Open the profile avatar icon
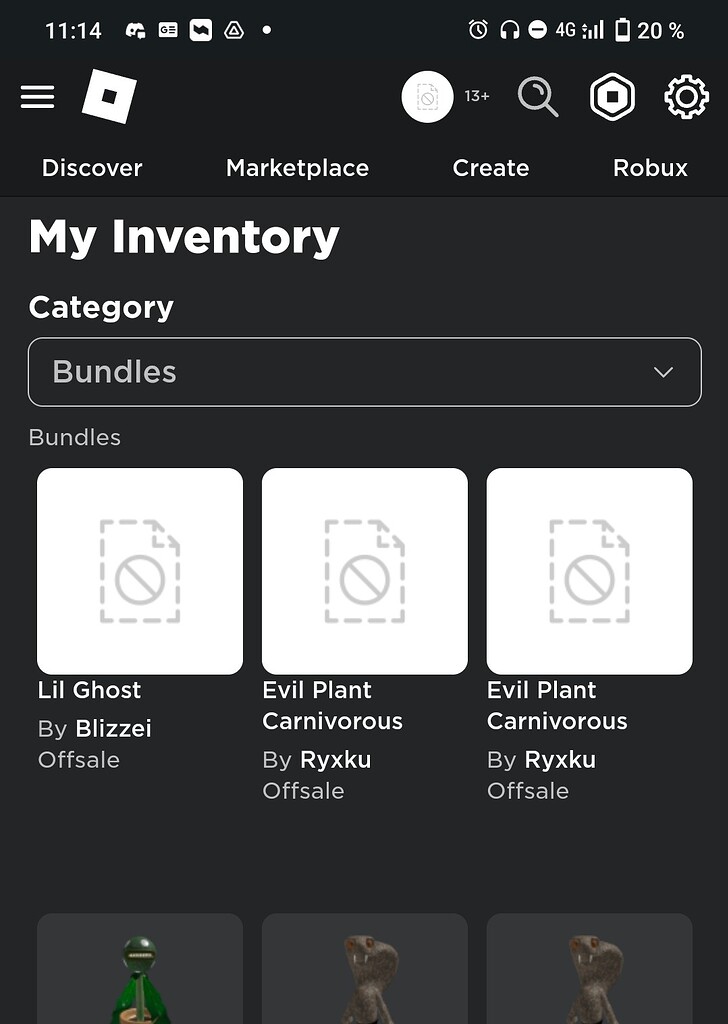728x1024 pixels. (428, 97)
